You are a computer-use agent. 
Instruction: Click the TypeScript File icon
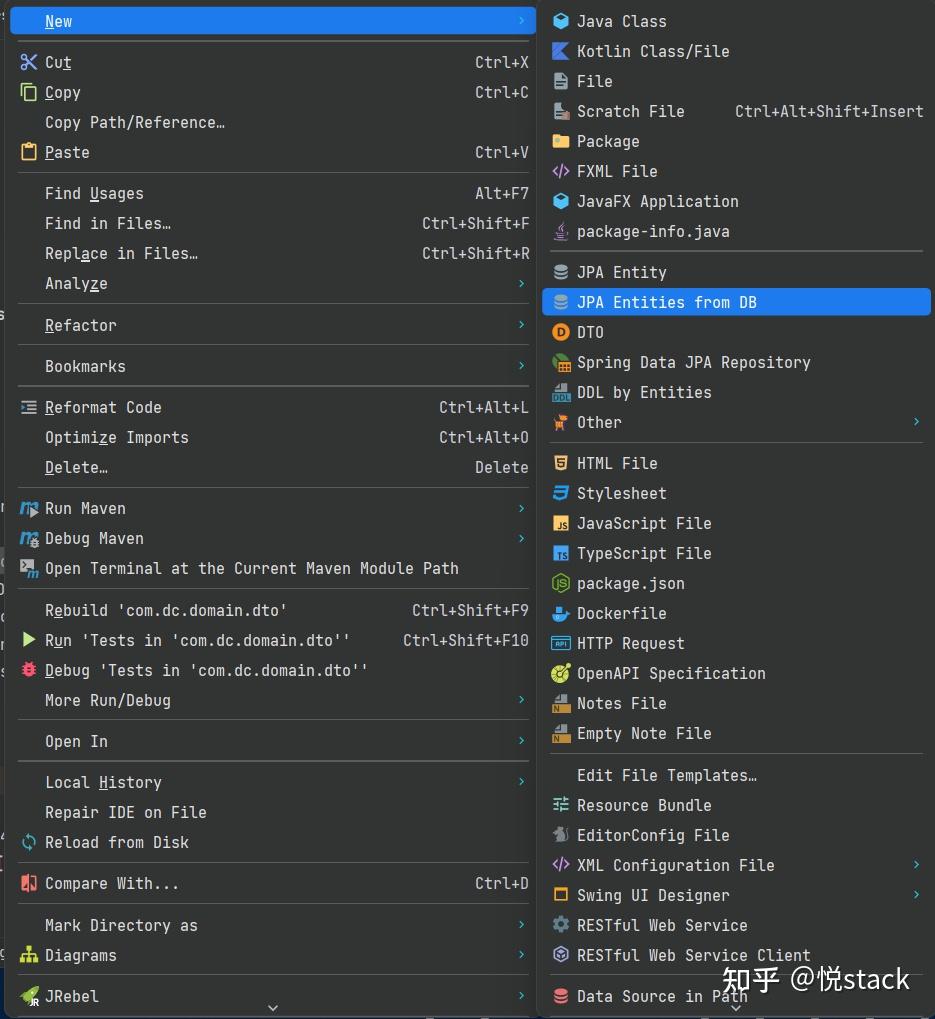pyautogui.click(x=561, y=553)
